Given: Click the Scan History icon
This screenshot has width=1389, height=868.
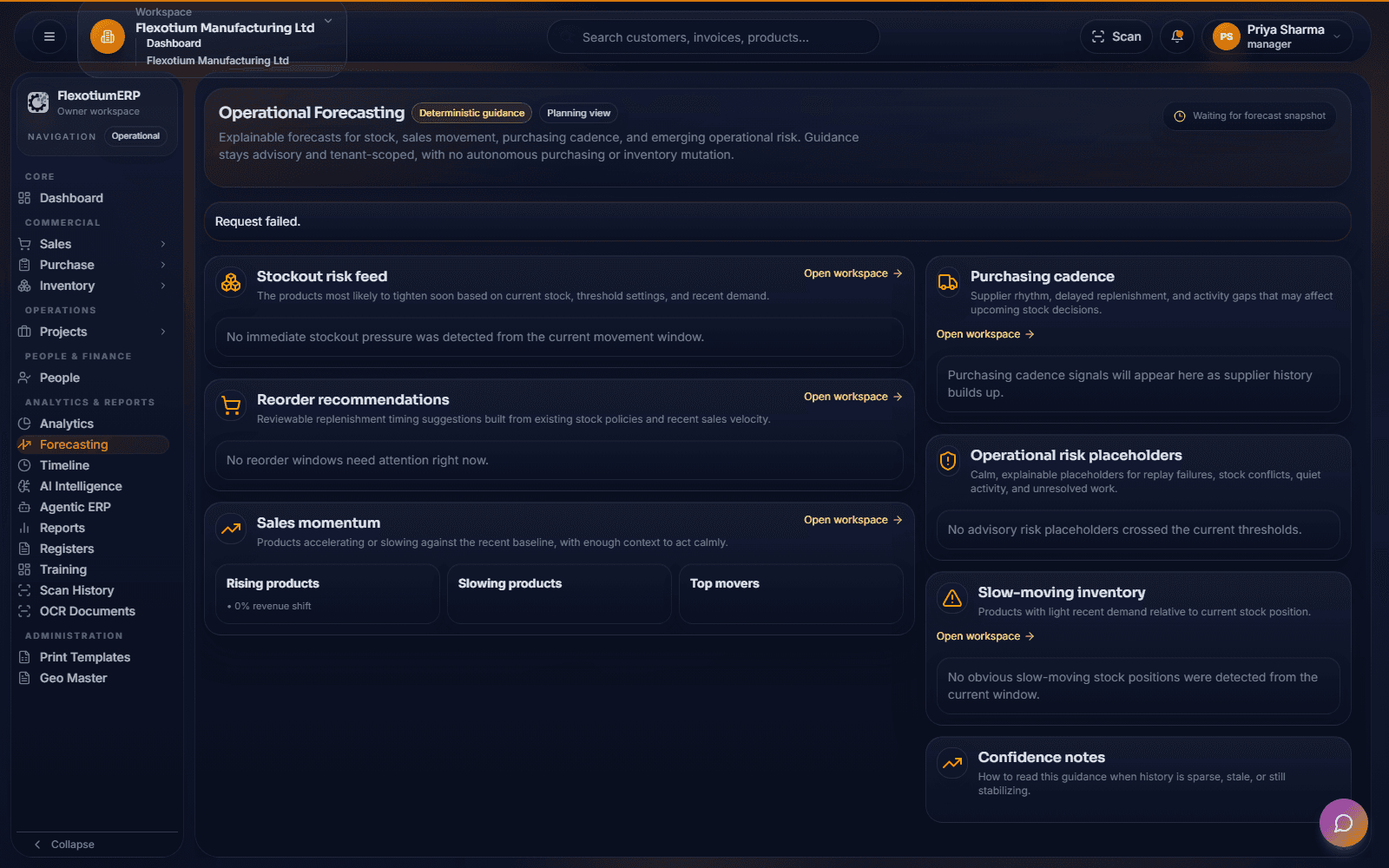Looking at the screenshot, I should tap(24, 590).
